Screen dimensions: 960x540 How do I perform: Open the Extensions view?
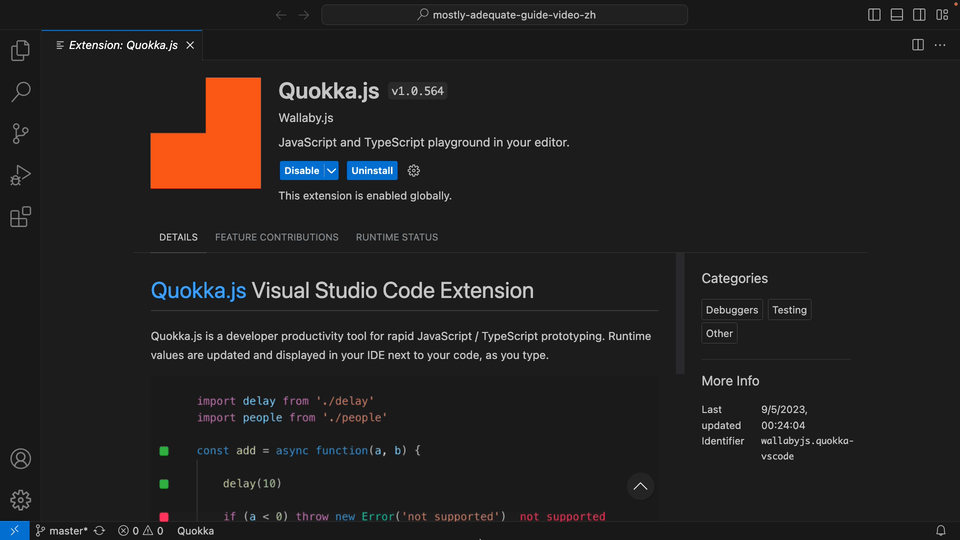click(x=20, y=217)
